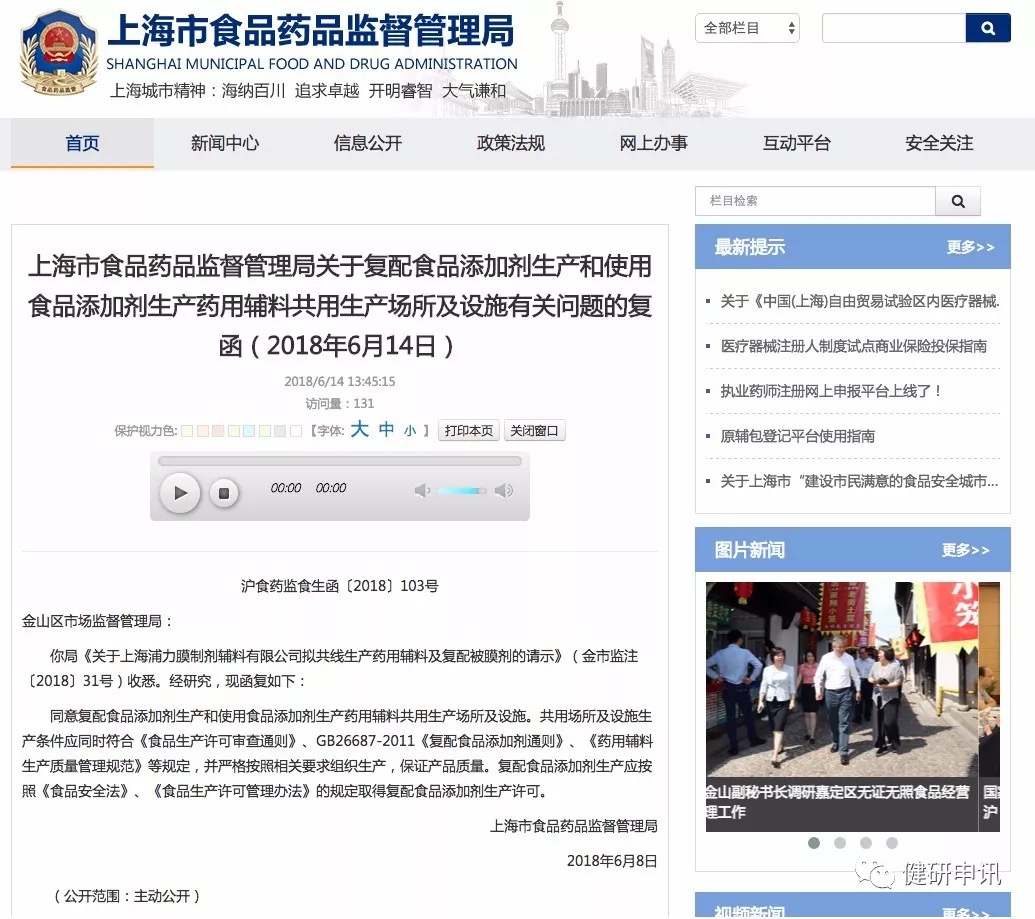
Task: Expand 更多>> in 最新提示 section
Action: [970, 247]
